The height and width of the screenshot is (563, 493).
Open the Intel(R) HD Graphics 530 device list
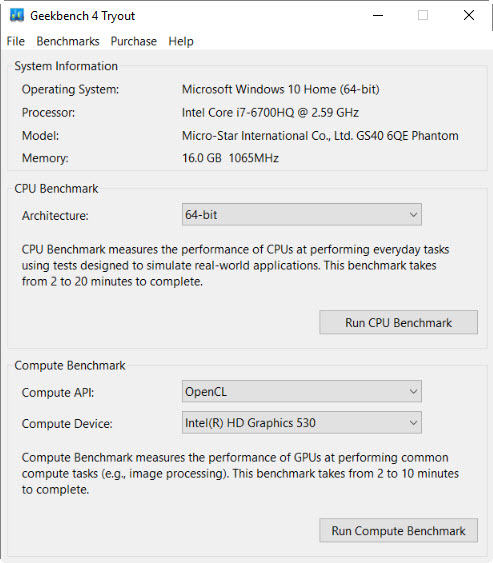click(x=302, y=423)
